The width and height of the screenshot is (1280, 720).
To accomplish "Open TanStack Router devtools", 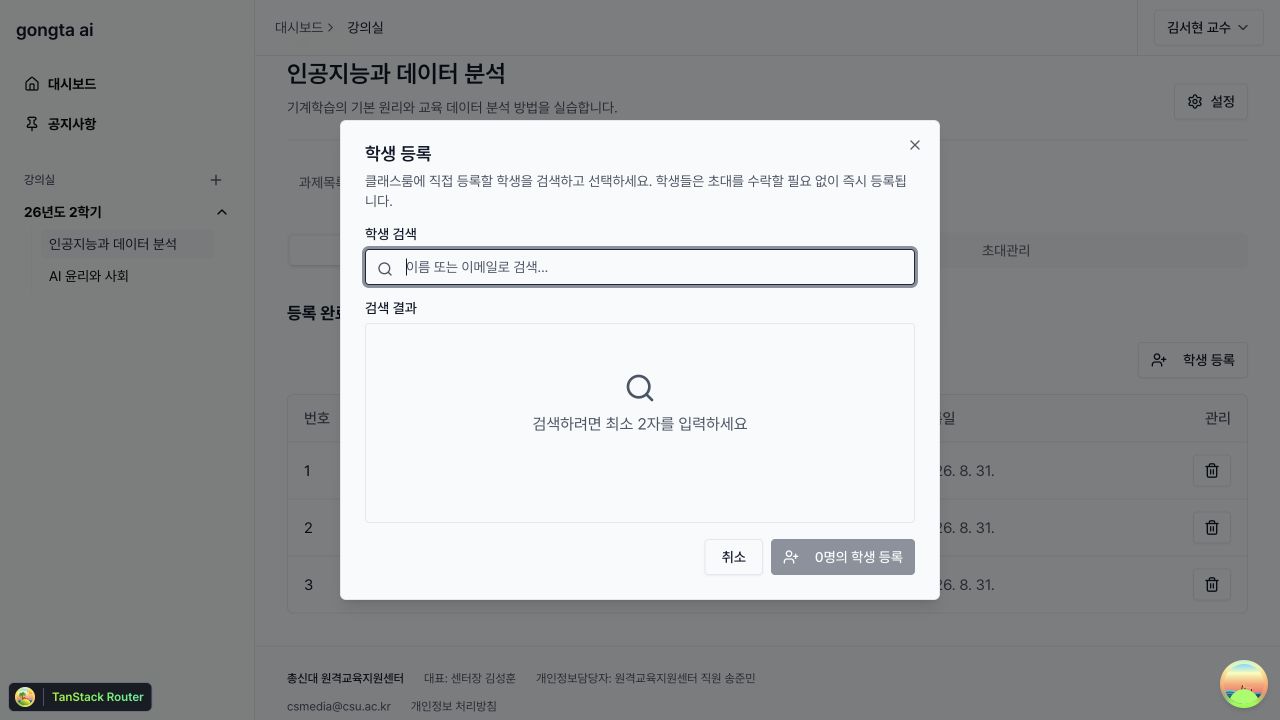I will (x=80, y=697).
